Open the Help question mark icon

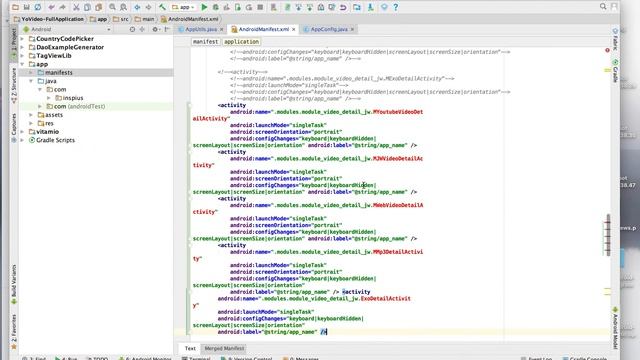click(396, 7)
